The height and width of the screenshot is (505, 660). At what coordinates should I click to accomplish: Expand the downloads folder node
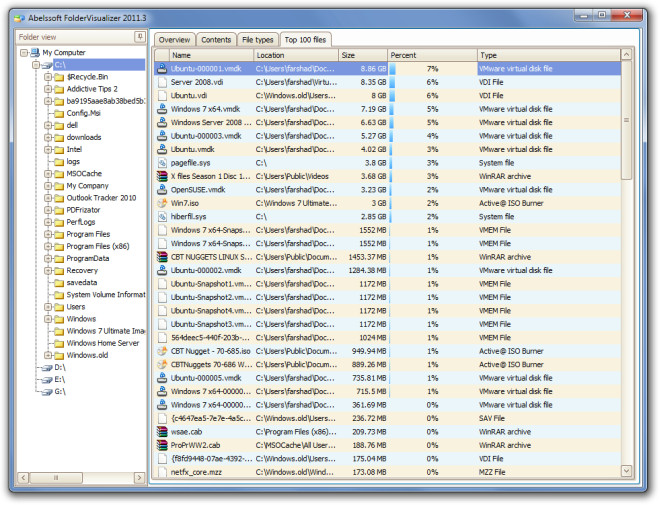(48, 138)
